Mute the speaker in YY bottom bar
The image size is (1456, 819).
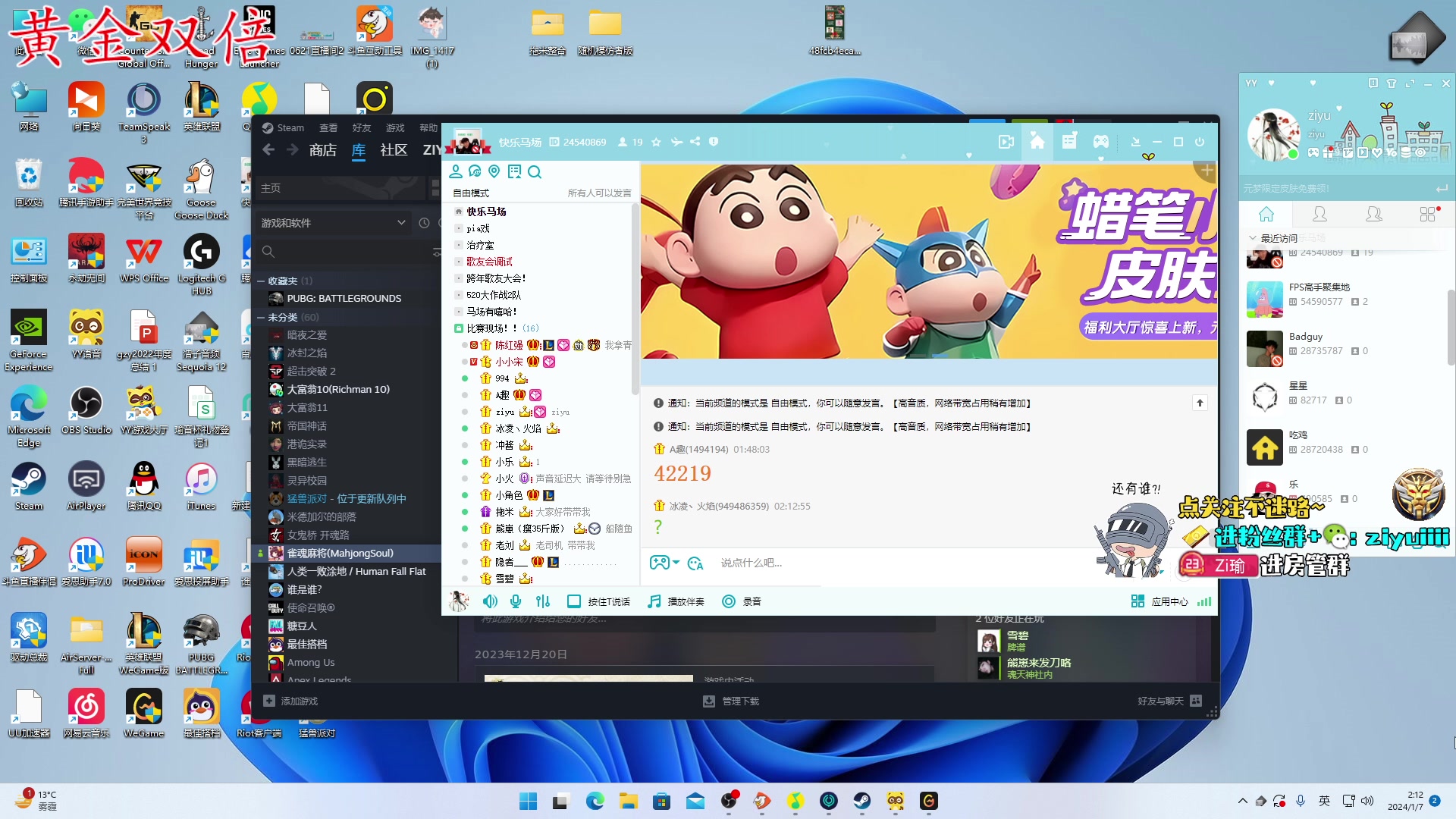point(490,601)
